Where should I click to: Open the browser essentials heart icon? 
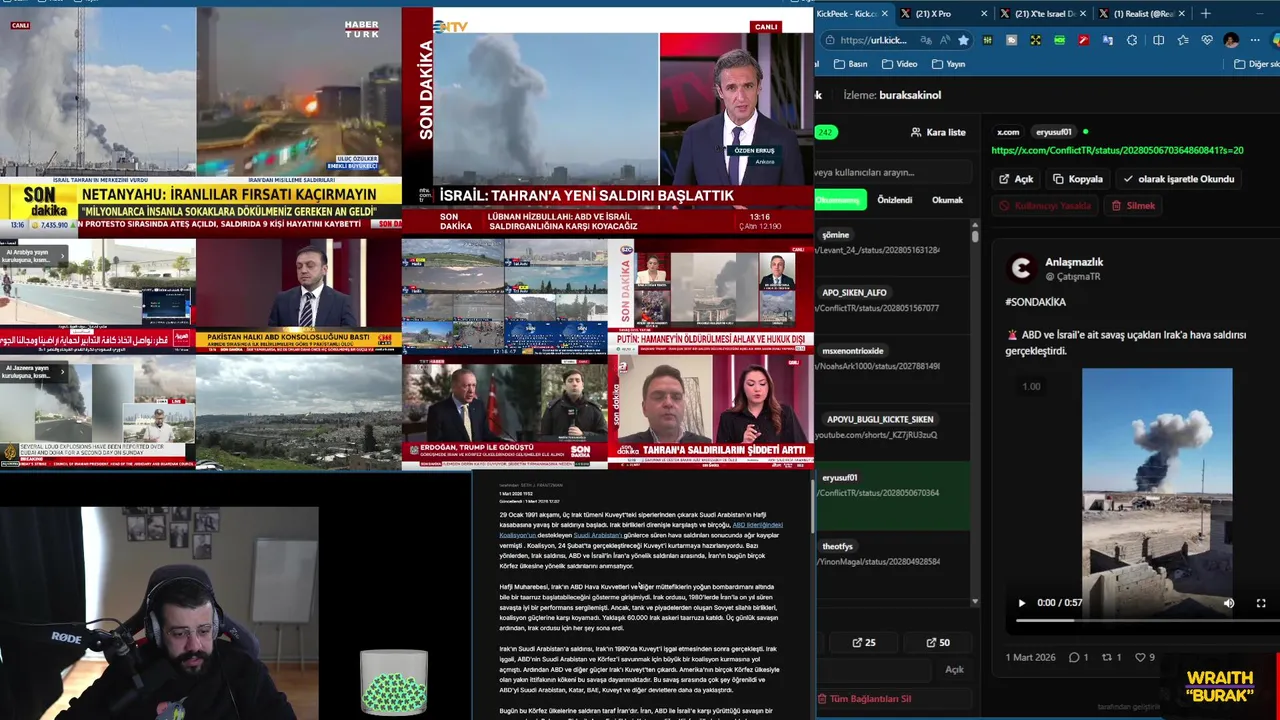1207,40
